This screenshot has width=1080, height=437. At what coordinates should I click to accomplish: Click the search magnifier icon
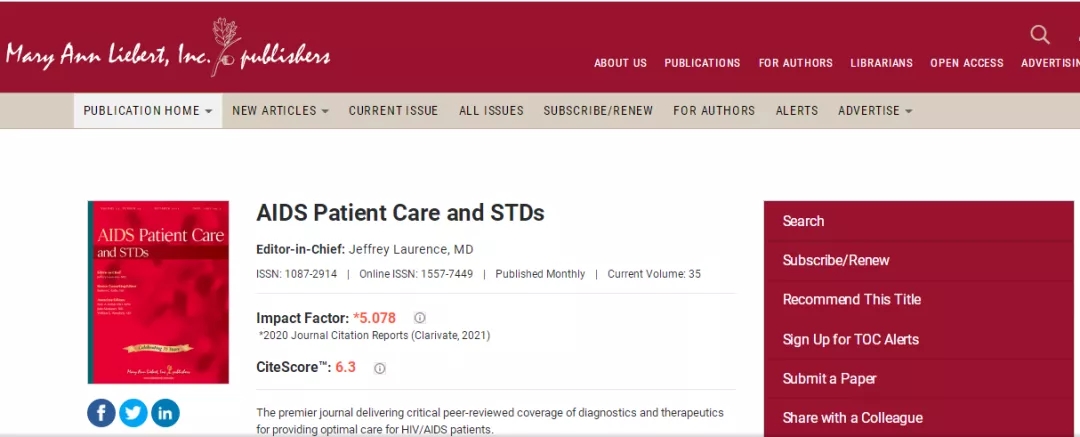[x=1040, y=35]
